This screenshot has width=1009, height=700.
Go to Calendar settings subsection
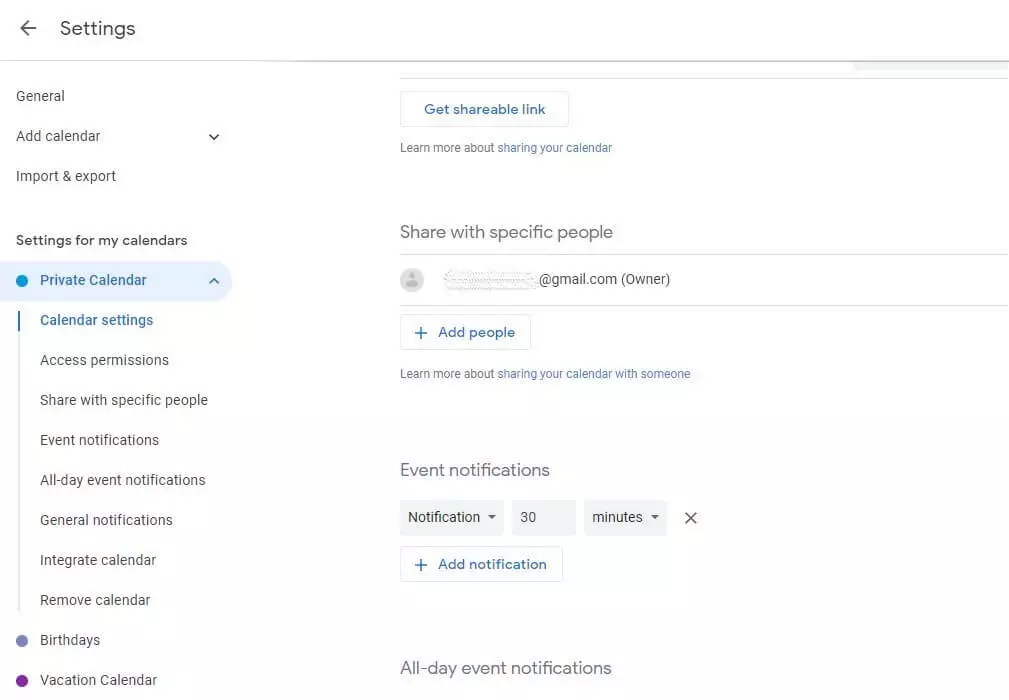point(97,320)
